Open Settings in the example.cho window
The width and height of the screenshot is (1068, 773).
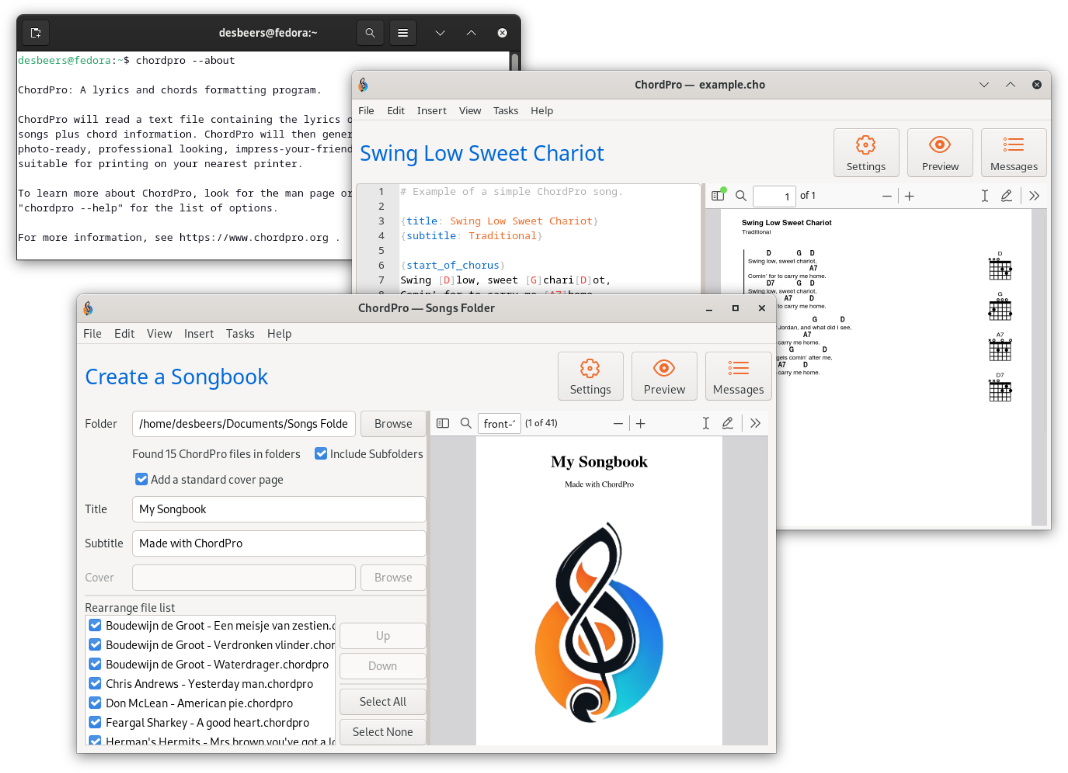(x=866, y=153)
